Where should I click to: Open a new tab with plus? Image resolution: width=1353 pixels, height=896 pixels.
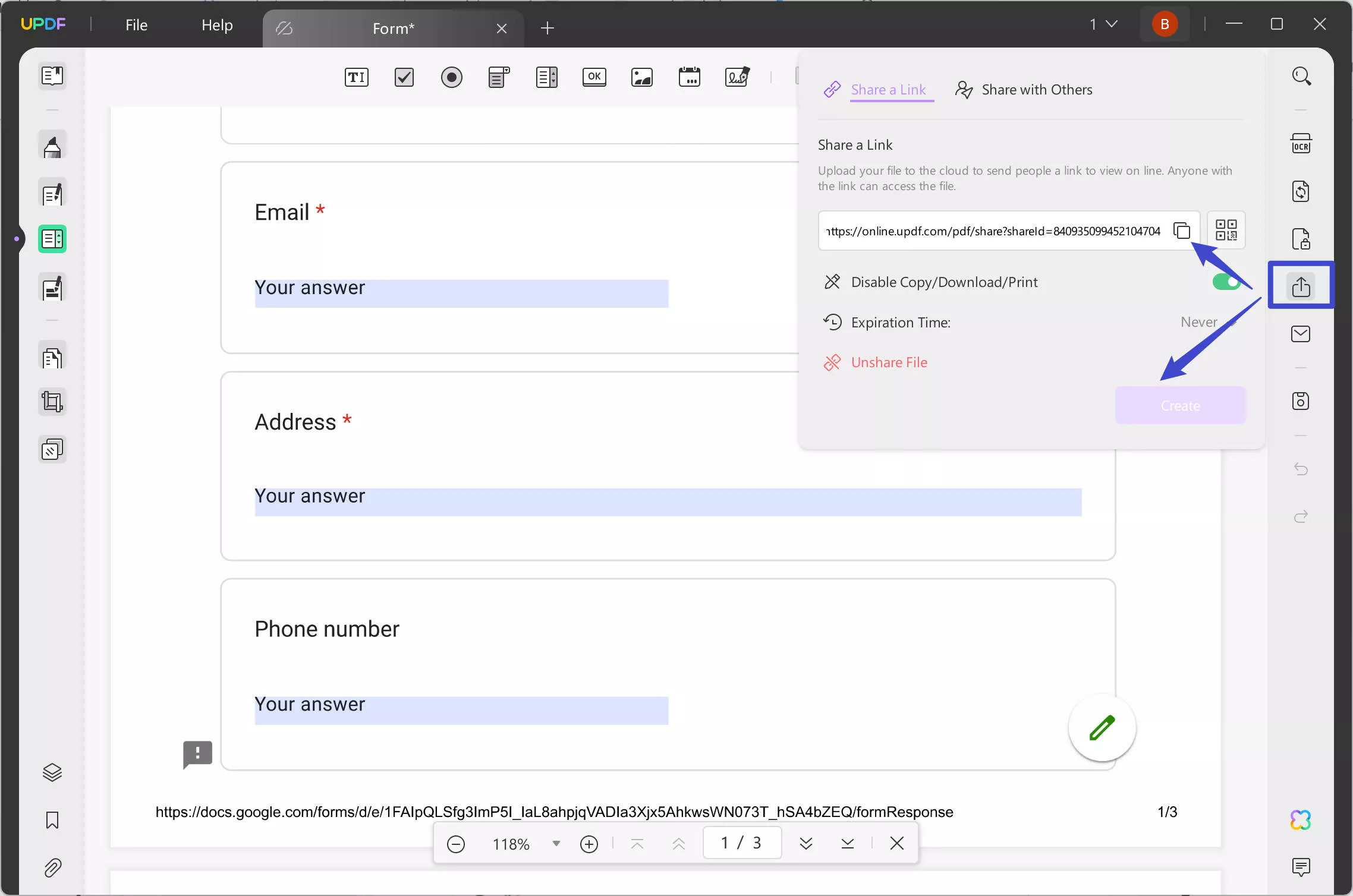pyautogui.click(x=548, y=28)
